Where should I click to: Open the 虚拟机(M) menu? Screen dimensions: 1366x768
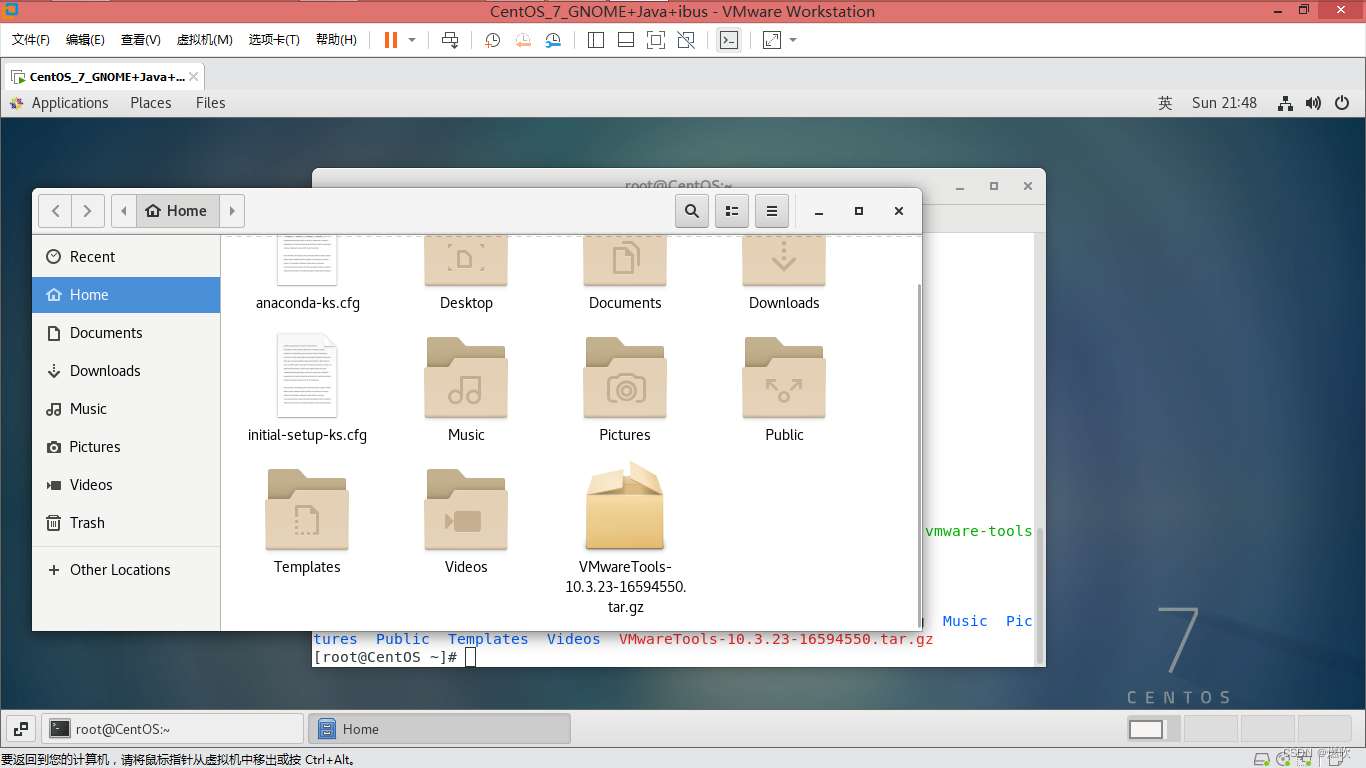point(204,40)
